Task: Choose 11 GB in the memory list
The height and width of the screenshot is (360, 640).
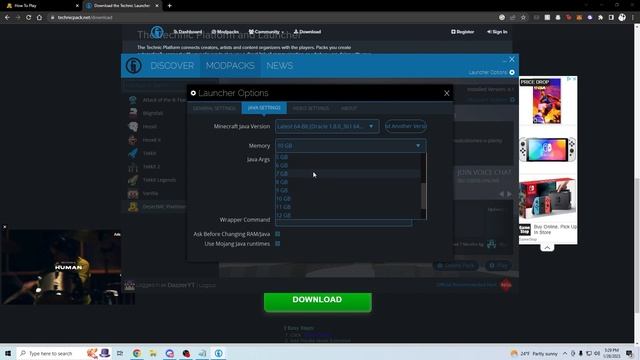Action: tap(348, 207)
